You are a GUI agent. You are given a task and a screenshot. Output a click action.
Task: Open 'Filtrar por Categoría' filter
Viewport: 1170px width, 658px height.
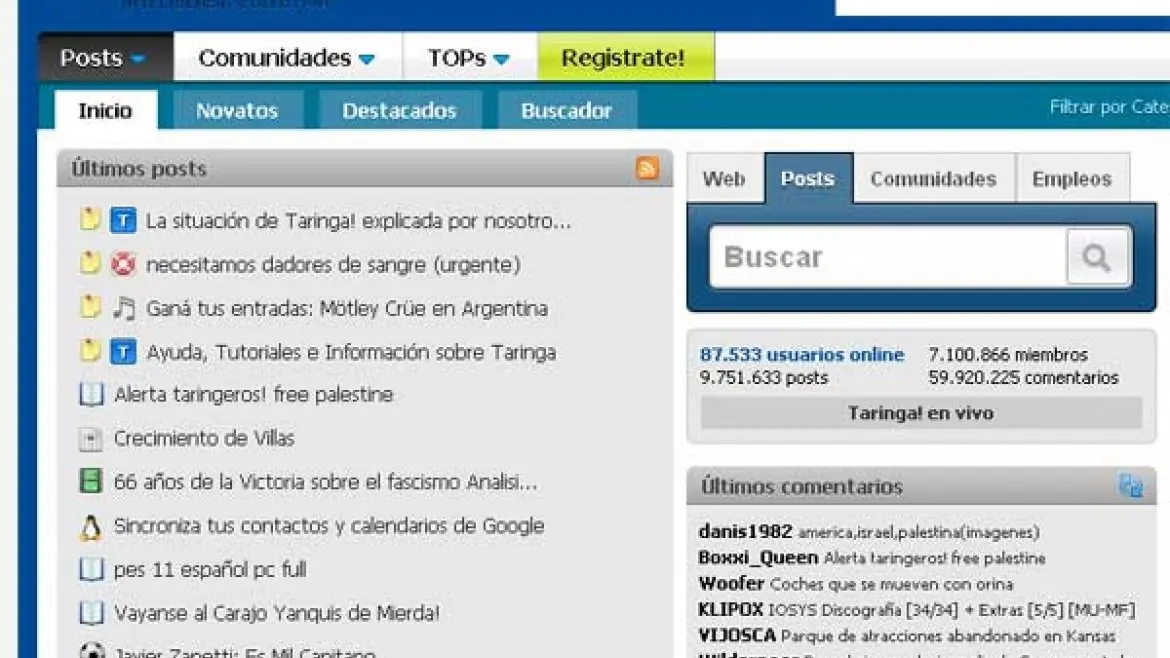tap(1110, 107)
